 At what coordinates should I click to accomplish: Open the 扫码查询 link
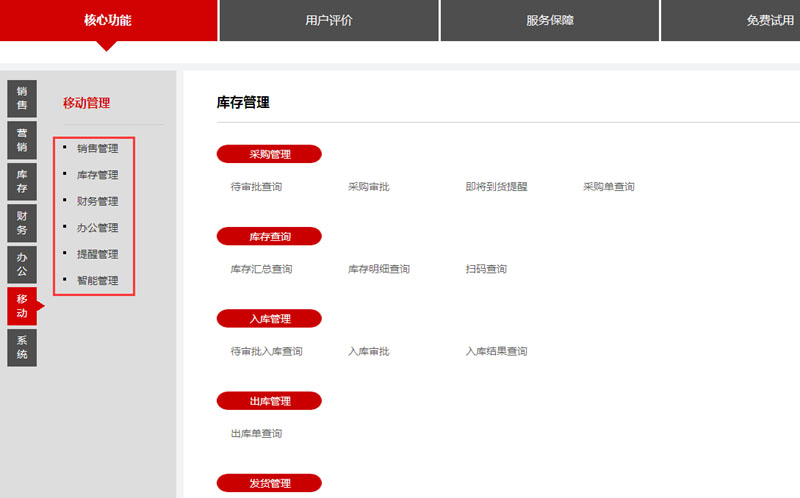486,269
